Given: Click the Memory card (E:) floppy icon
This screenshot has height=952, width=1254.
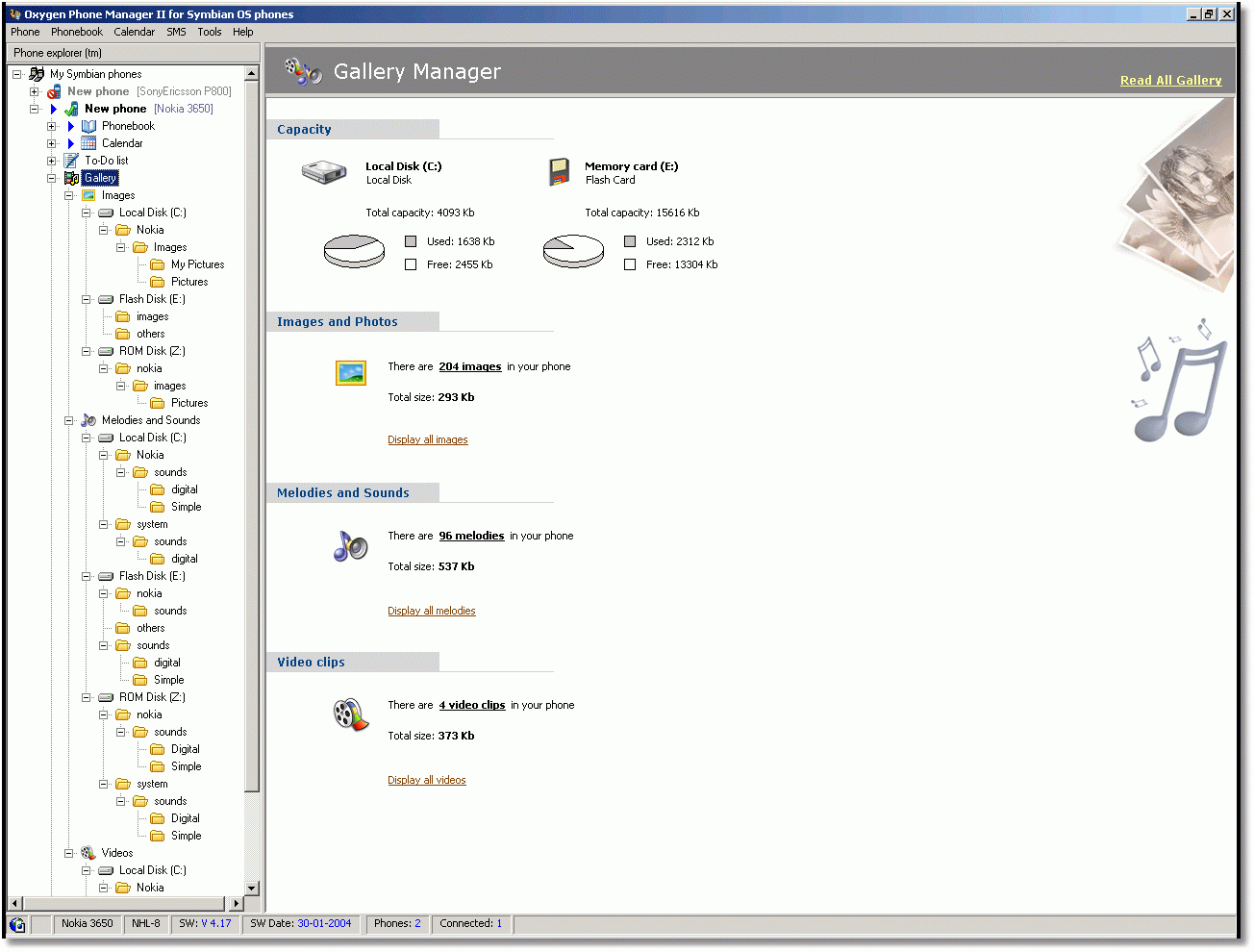Looking at the screenshot, I should pos(559,172).
